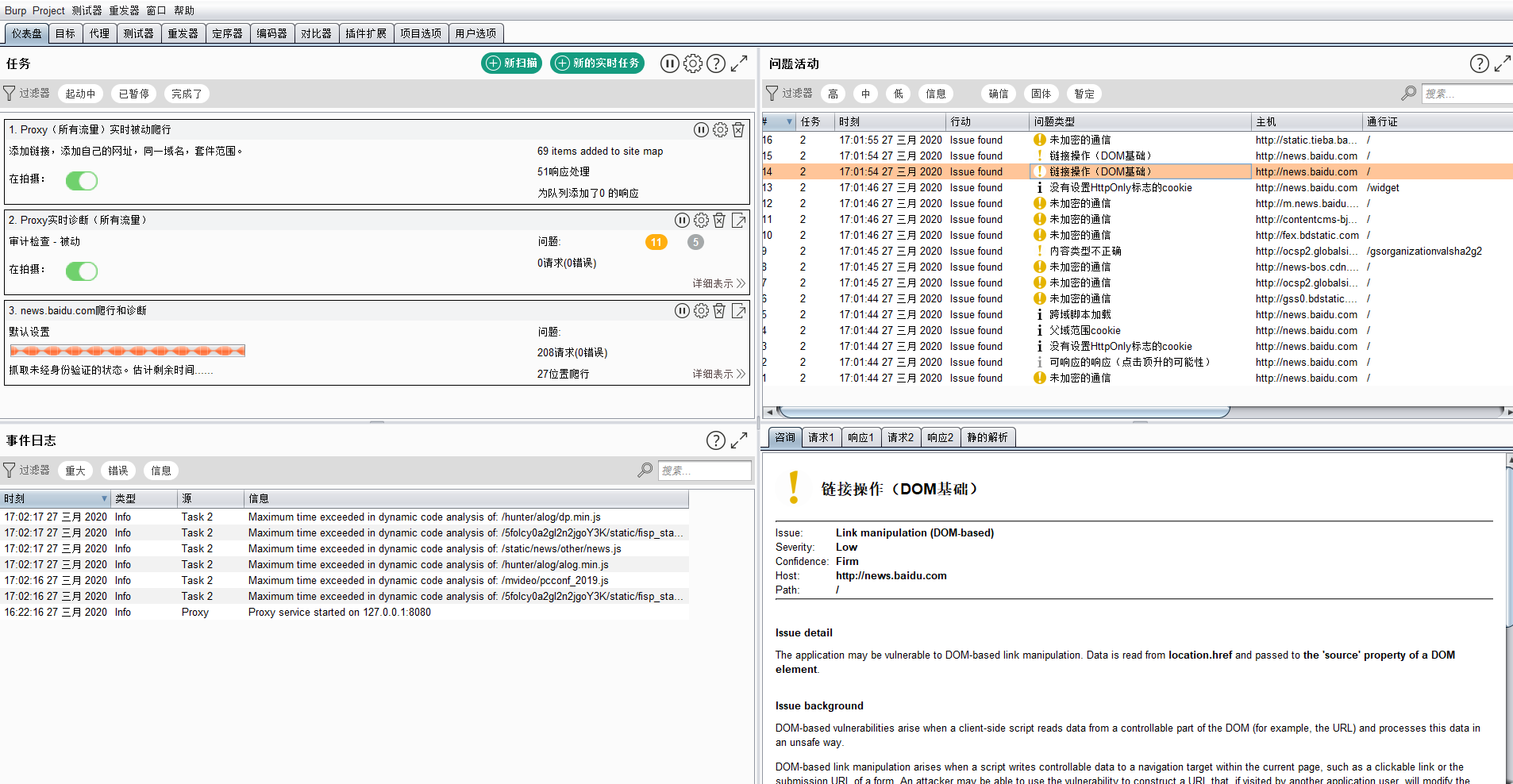Image resolution: width=1513 pixels, height=784 pixels.
Task: Toggle the 完成了 task filter
Action: [187, 94]
